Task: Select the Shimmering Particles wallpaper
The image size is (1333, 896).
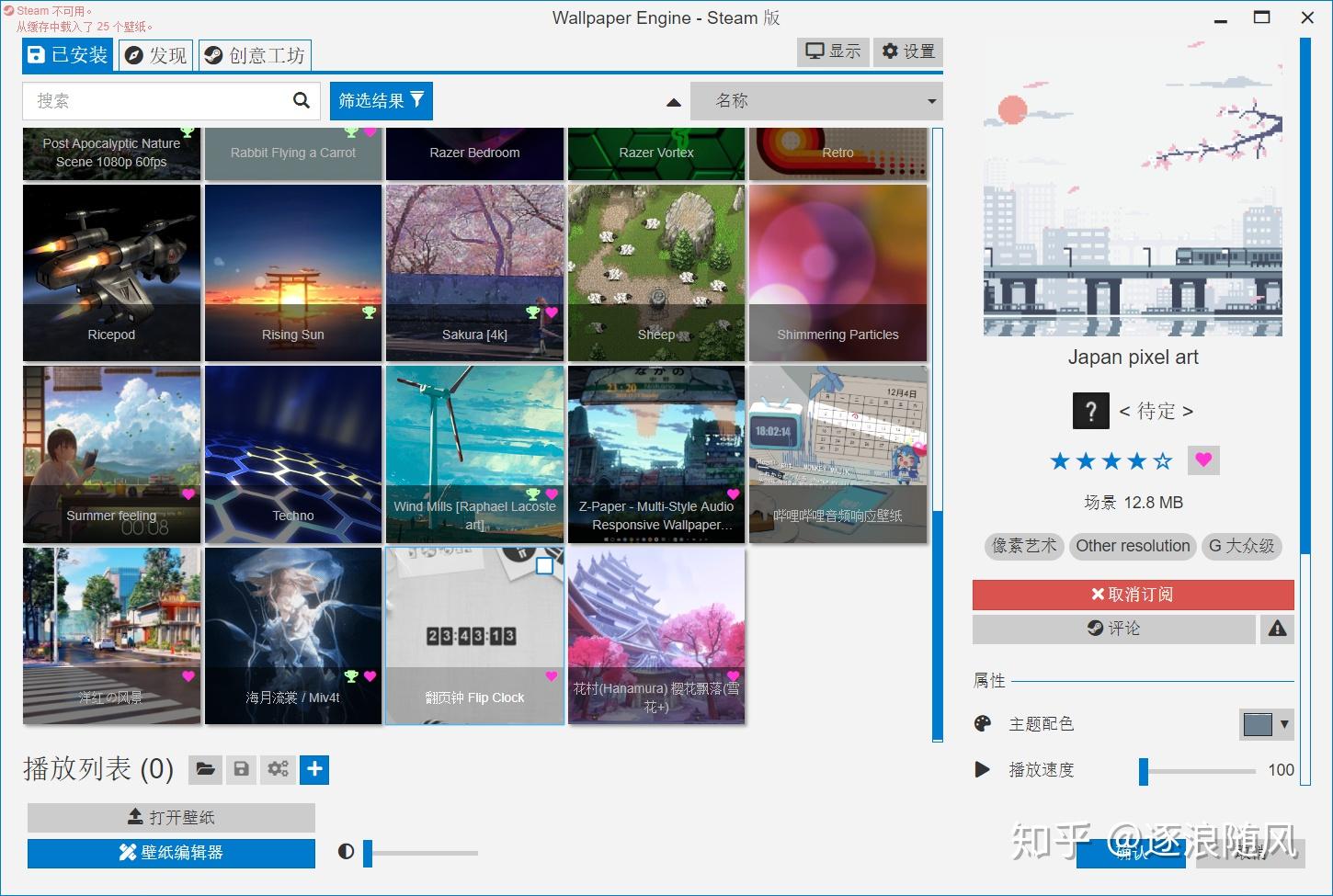Action: coord(838,273)
